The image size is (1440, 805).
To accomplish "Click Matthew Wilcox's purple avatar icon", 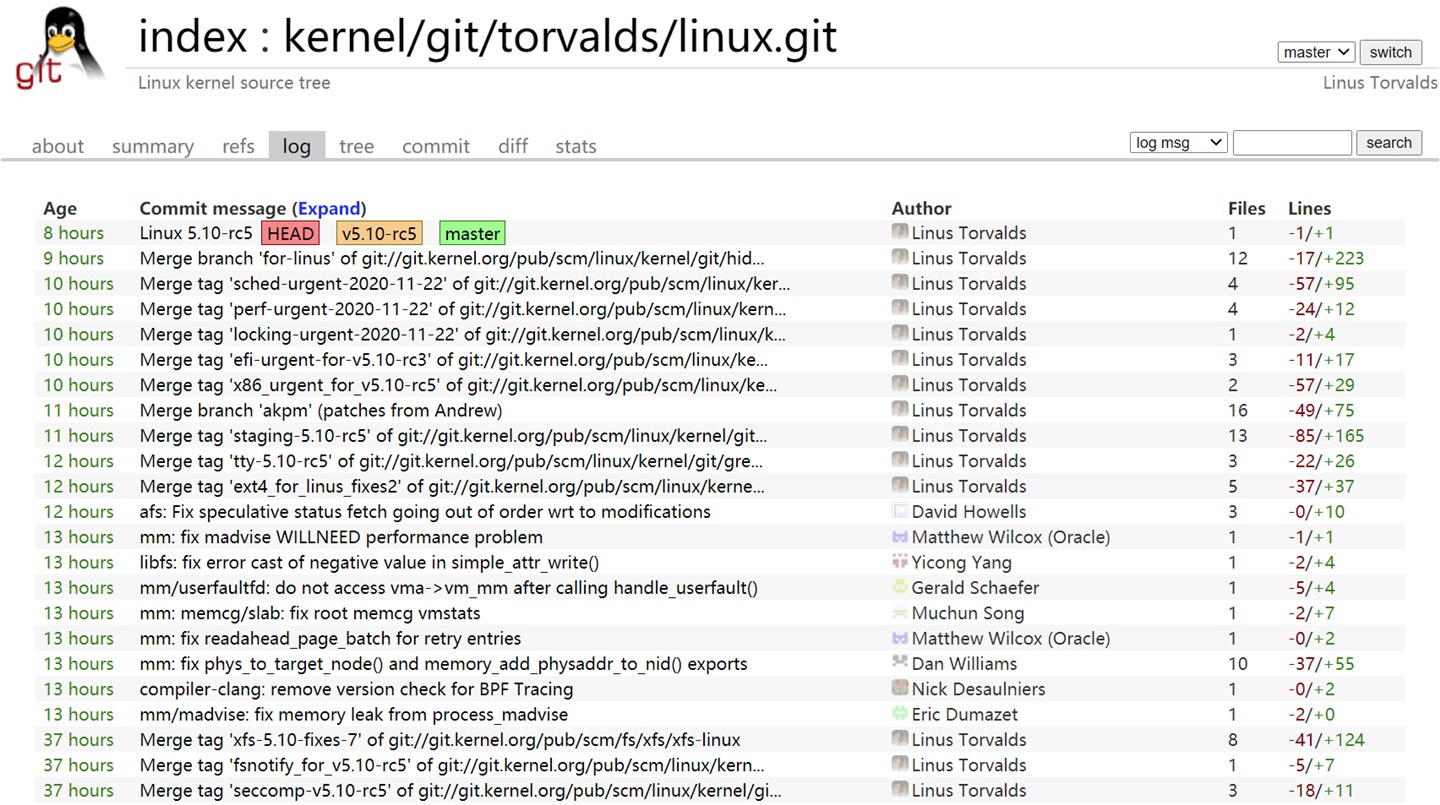I will (x=898, y=537).
